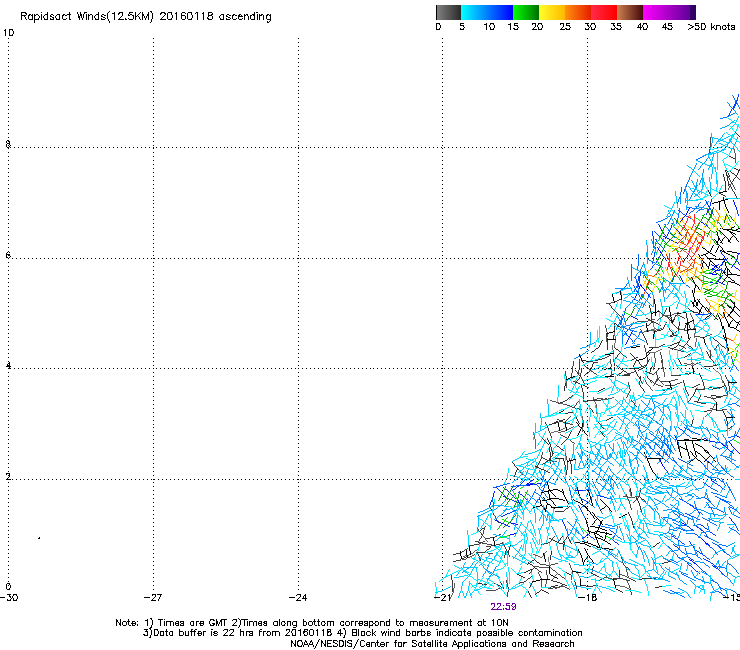Screen dimensions: 740x650
Task: Click the Rapidscat Winds title text
Action: (x=146, y=17)
